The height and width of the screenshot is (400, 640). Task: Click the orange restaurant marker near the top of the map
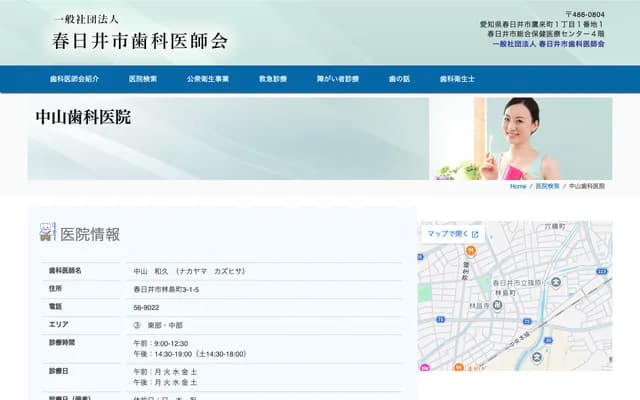(471, 251)
